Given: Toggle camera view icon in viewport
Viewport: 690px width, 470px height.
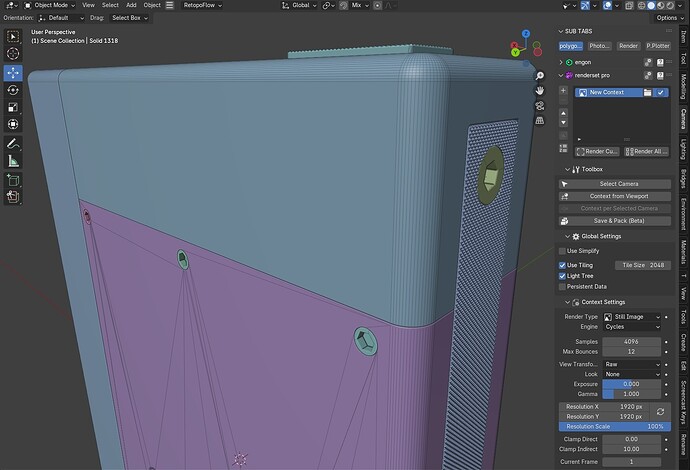Looking at the screenshot, I should pos(540,106).
